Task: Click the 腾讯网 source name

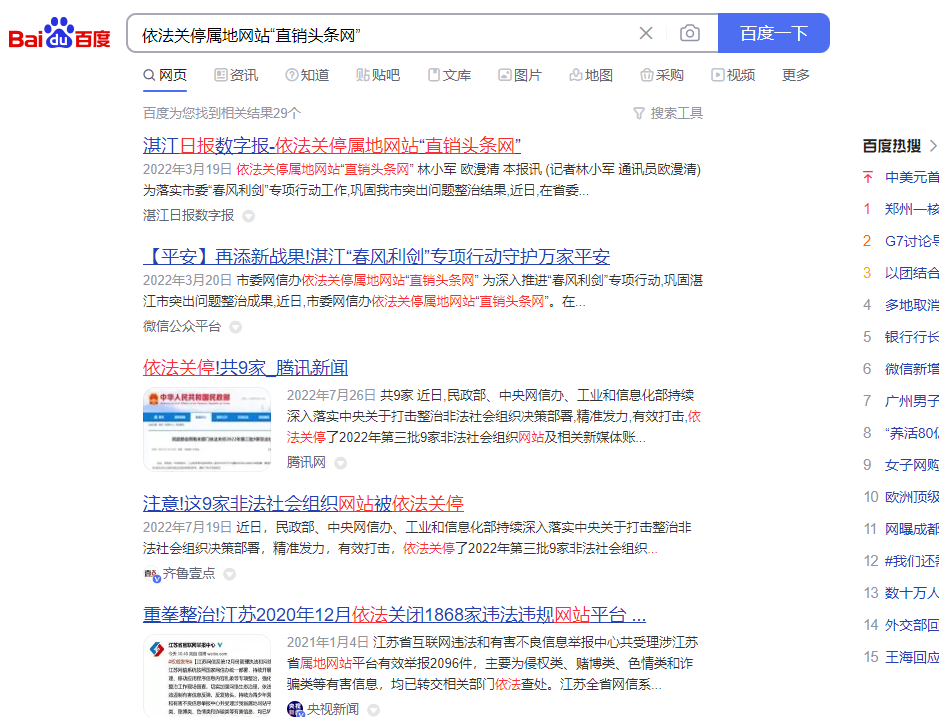Action: [306, 462]
